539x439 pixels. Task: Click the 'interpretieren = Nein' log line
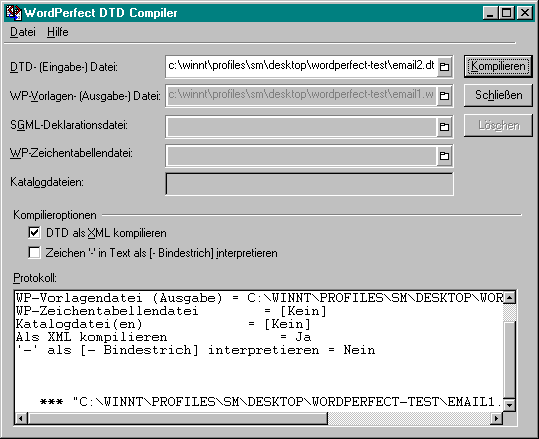195,350
